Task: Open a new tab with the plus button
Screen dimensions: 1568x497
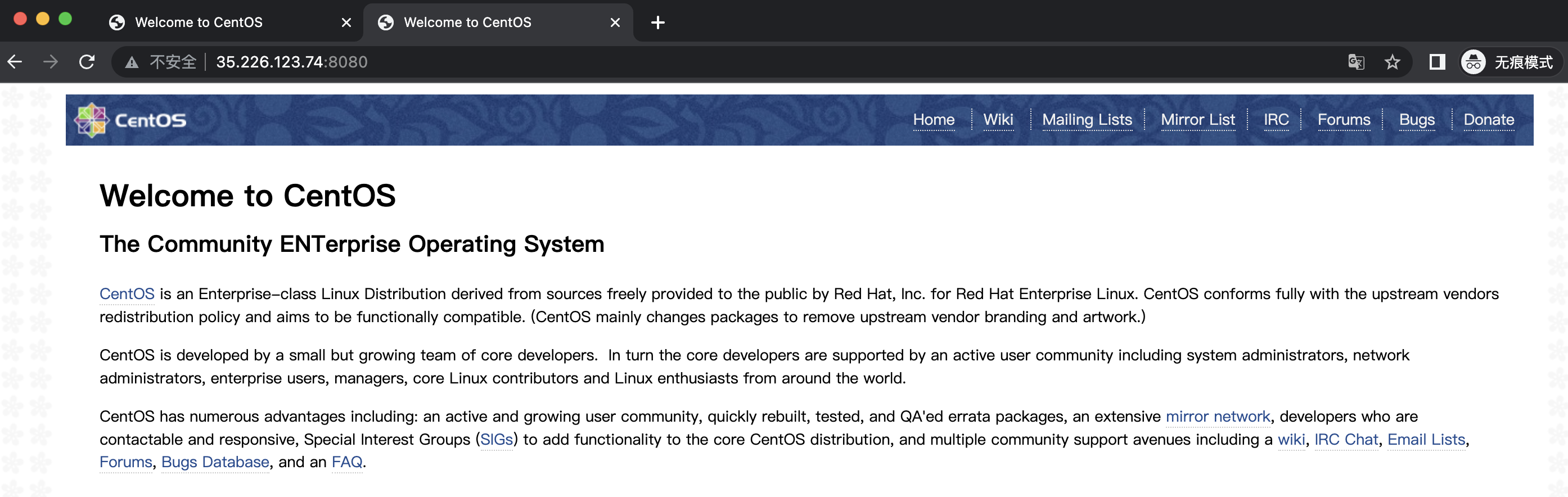Action: (657, 22)
